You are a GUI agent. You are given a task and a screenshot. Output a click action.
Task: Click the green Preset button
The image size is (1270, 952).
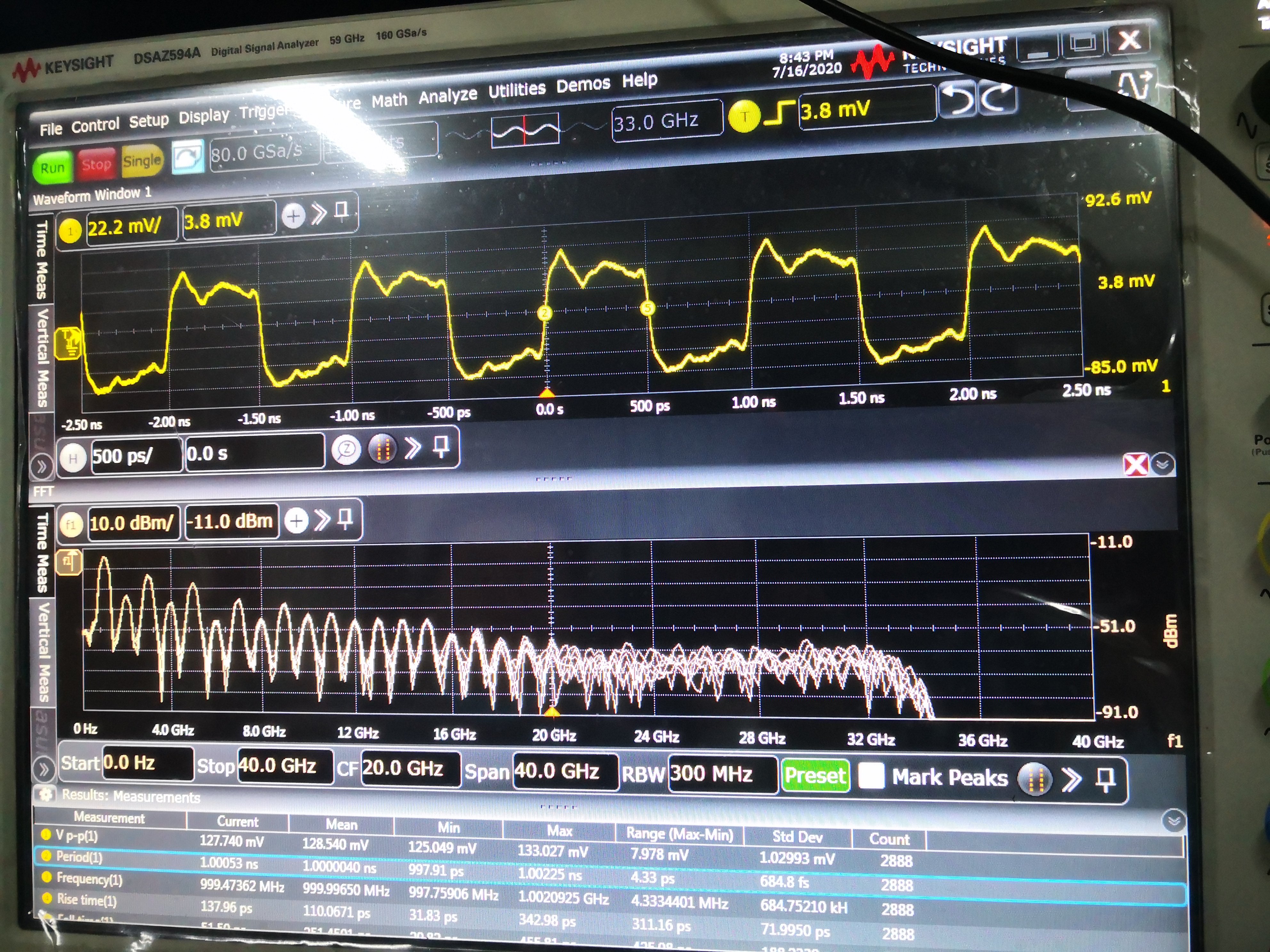pos(815,775)
